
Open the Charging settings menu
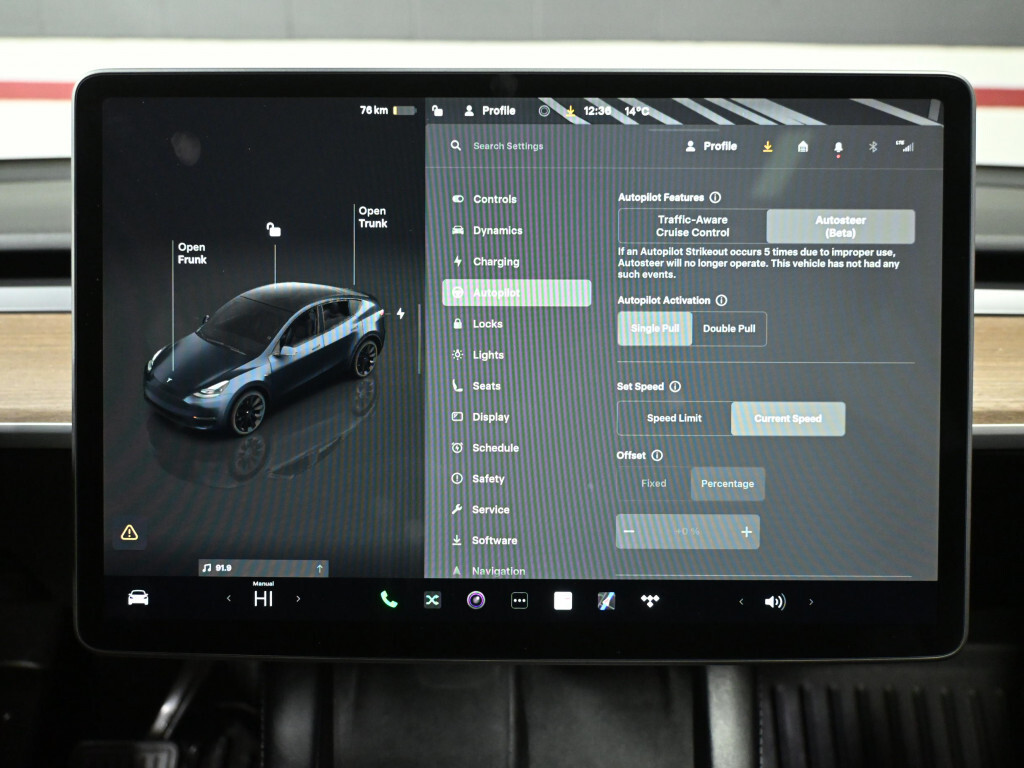point(495,262)
